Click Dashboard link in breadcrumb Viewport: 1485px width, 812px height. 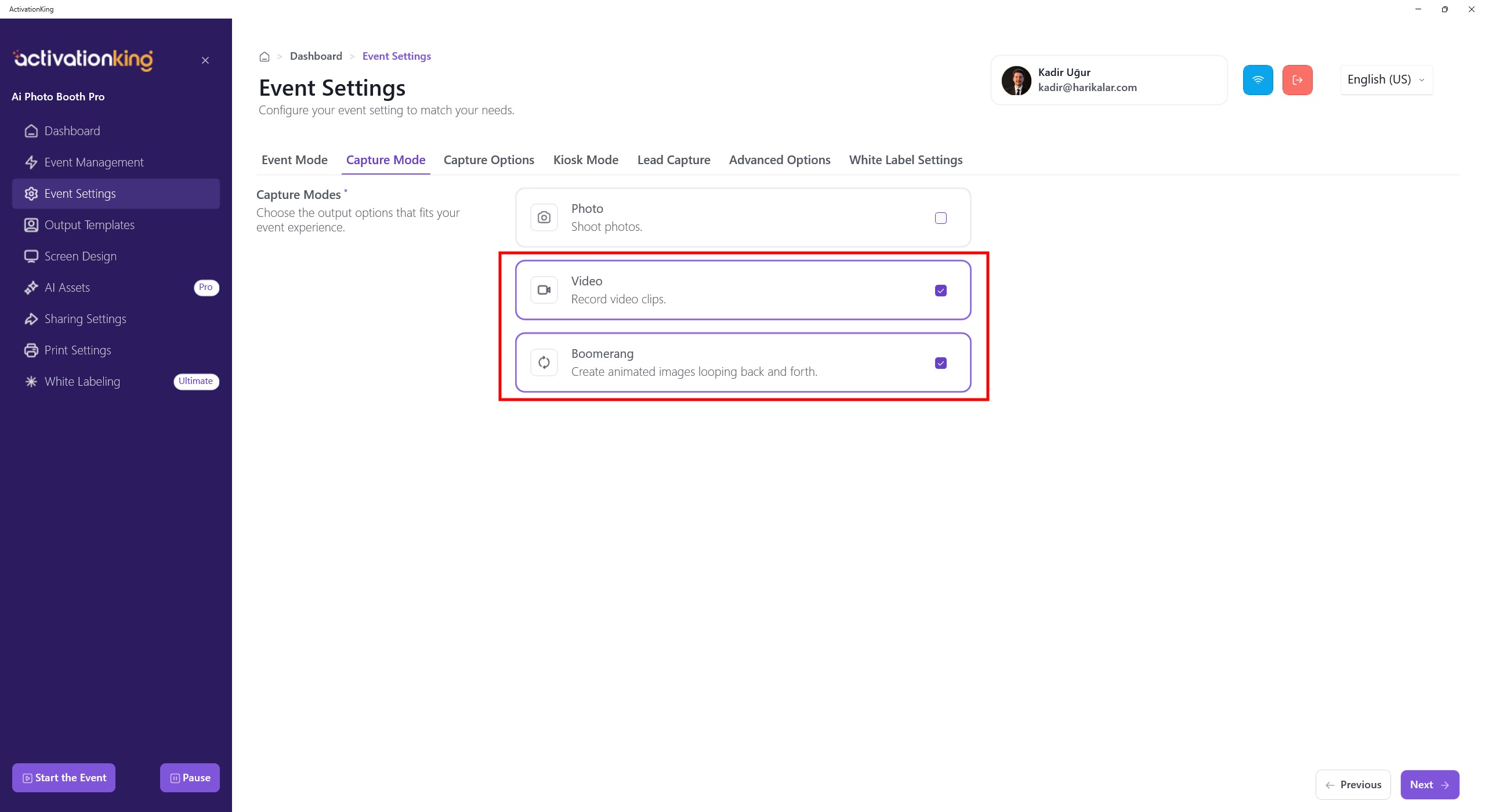316,56
